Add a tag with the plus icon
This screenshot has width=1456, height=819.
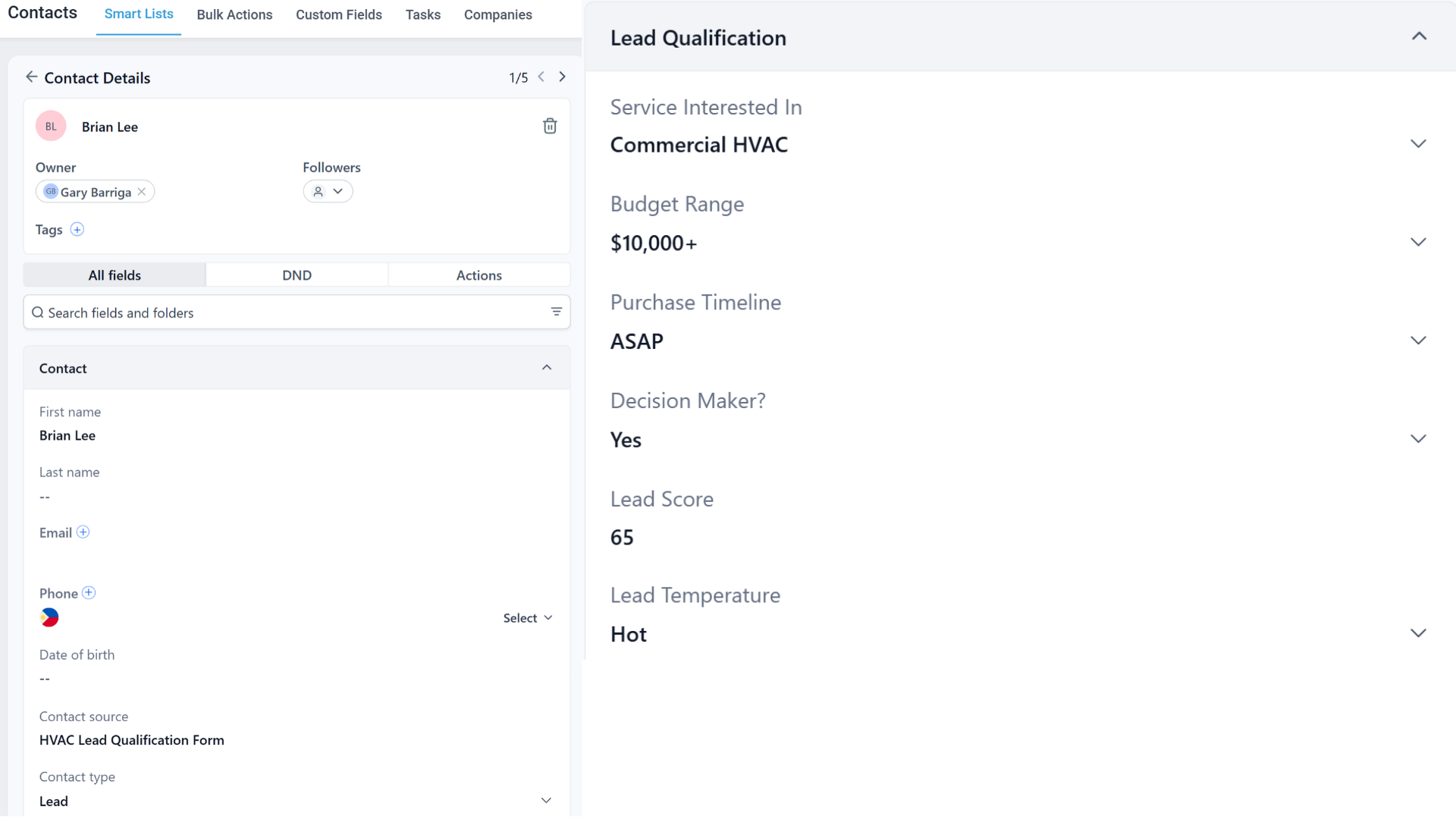coord(77,229)
